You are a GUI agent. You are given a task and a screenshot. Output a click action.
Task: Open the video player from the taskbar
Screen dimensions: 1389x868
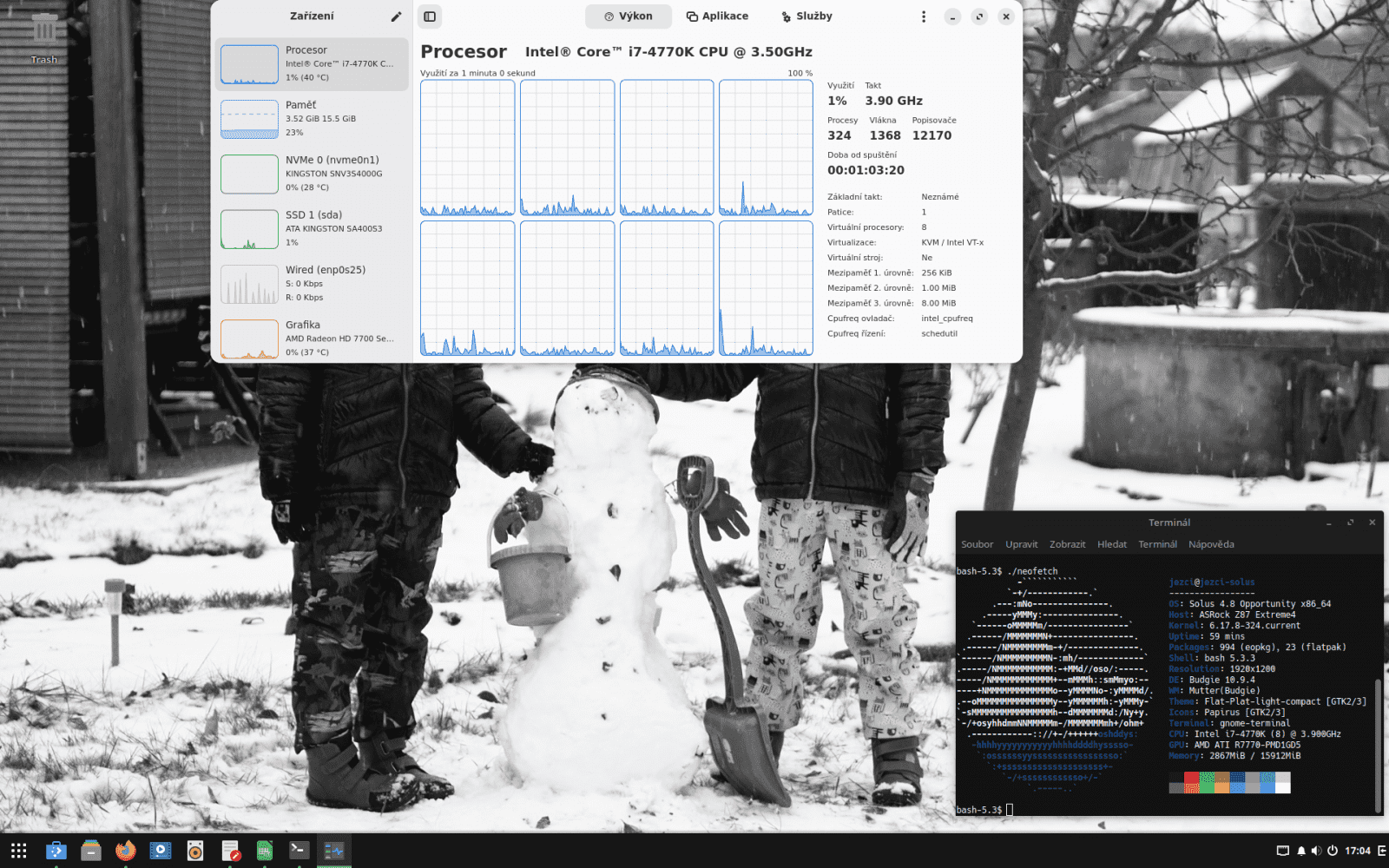click(161, 851)
